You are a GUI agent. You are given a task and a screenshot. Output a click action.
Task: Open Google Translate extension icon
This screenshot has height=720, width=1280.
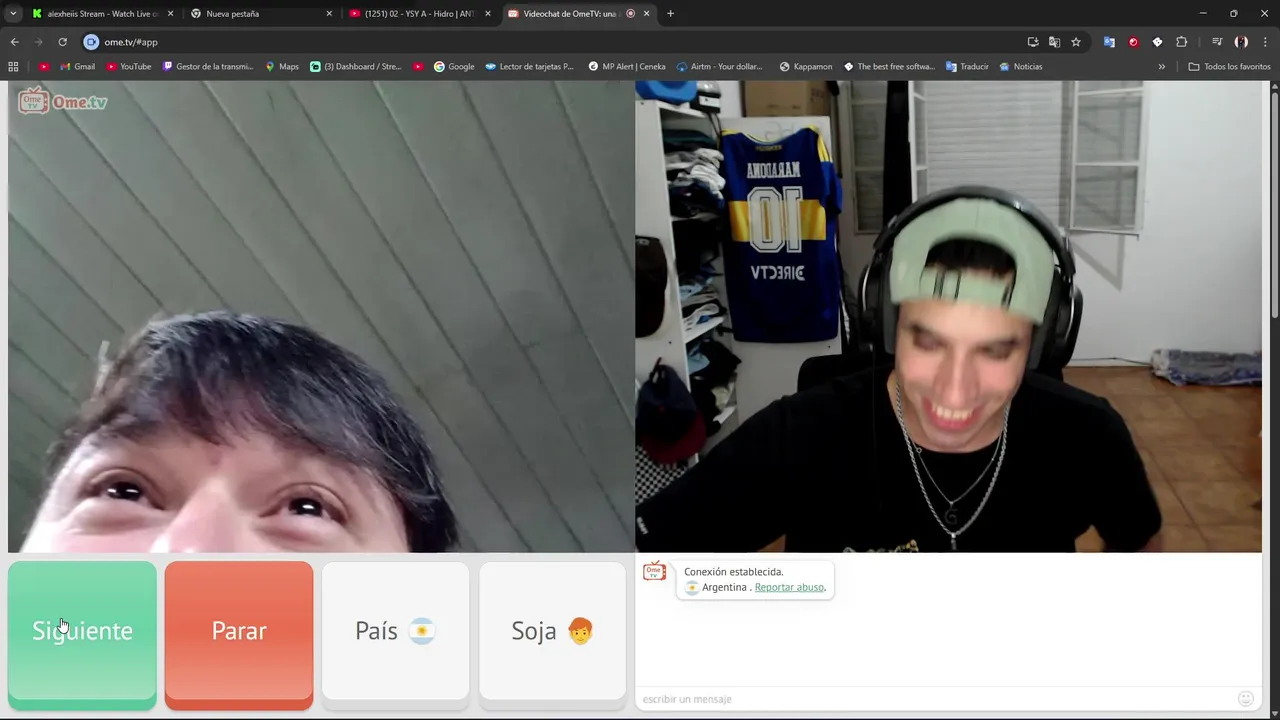click(1109, 42)
